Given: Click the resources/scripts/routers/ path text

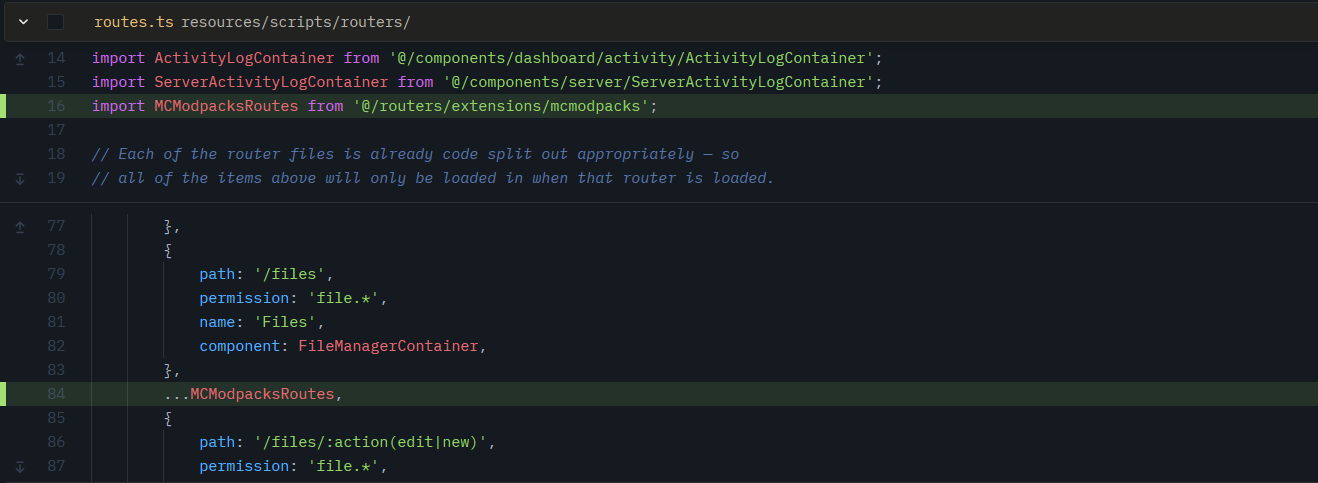Looking at the screenshot, I should pyautogui.click(x=296, y=22).
